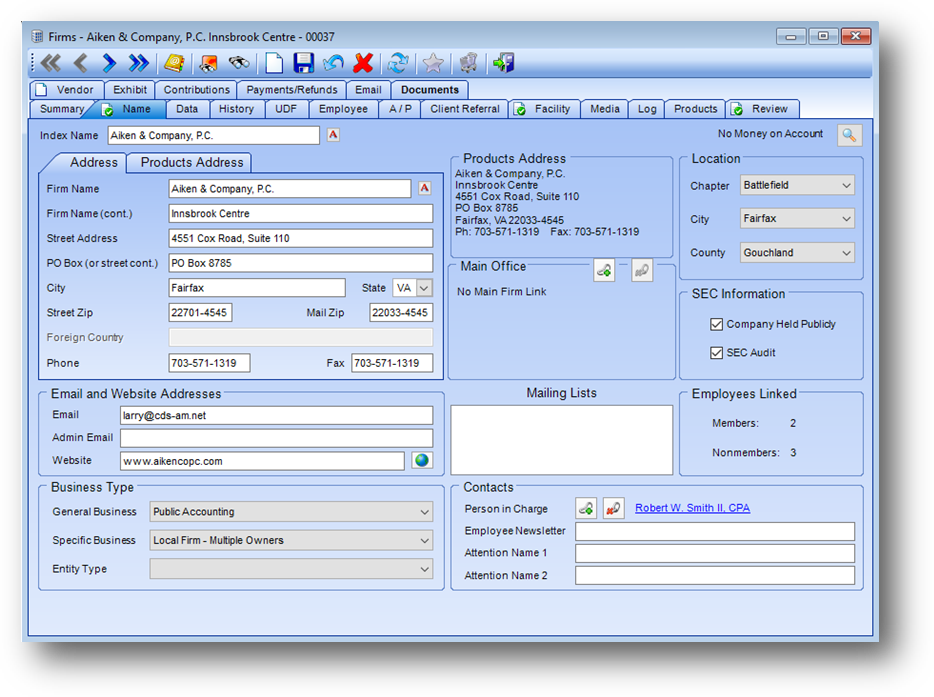Click the A icon beside Firm Name
Viewport: 934px width, 697px height.
point(424,188)
